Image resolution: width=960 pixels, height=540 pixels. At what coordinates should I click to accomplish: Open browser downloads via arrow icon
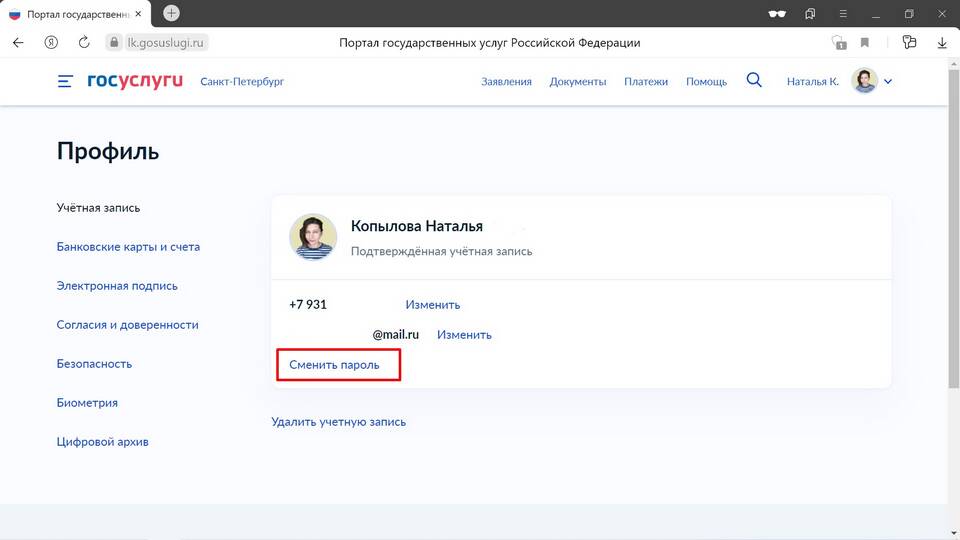pyautogui.click(x=942, y=43)
